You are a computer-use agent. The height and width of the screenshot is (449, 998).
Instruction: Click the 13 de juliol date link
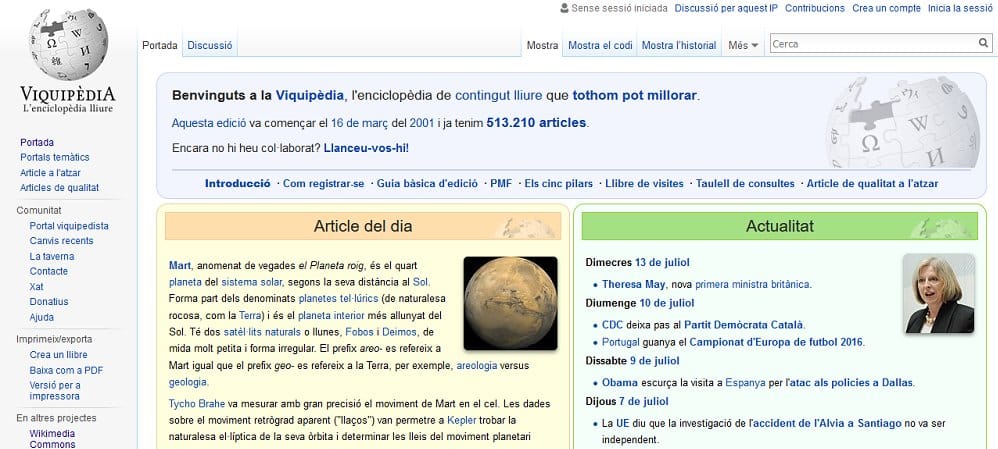coord(662,262)
